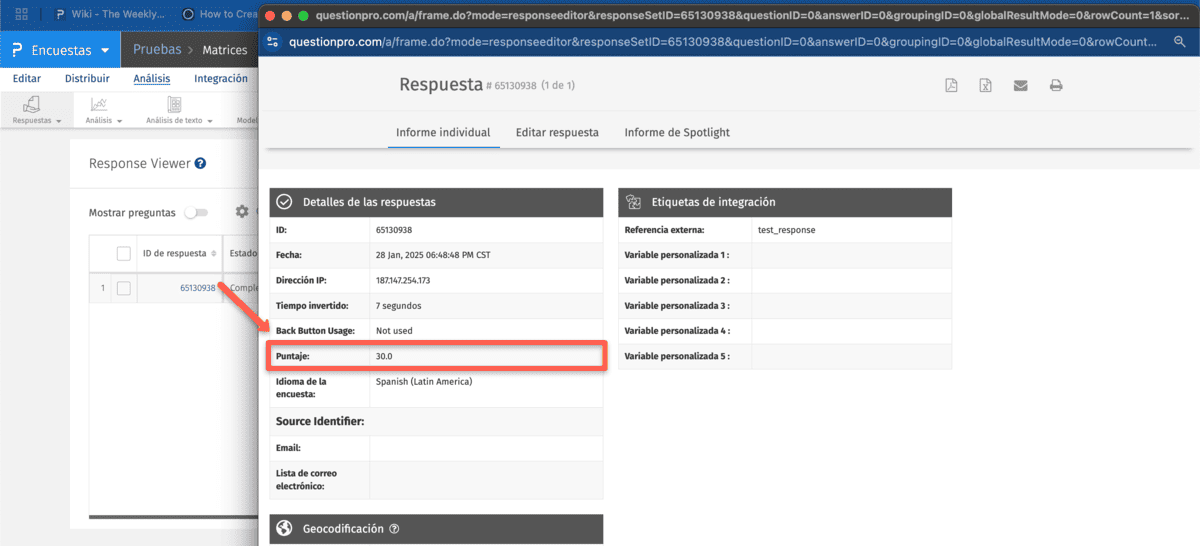1200x546 pixels.
Task: Switch to the Editar respuesta tab
Action: coord(557,132)
